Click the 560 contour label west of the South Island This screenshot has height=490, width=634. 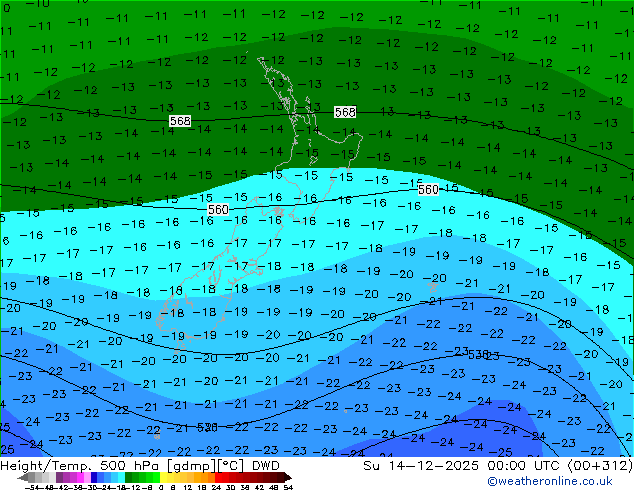click(218, 209)
